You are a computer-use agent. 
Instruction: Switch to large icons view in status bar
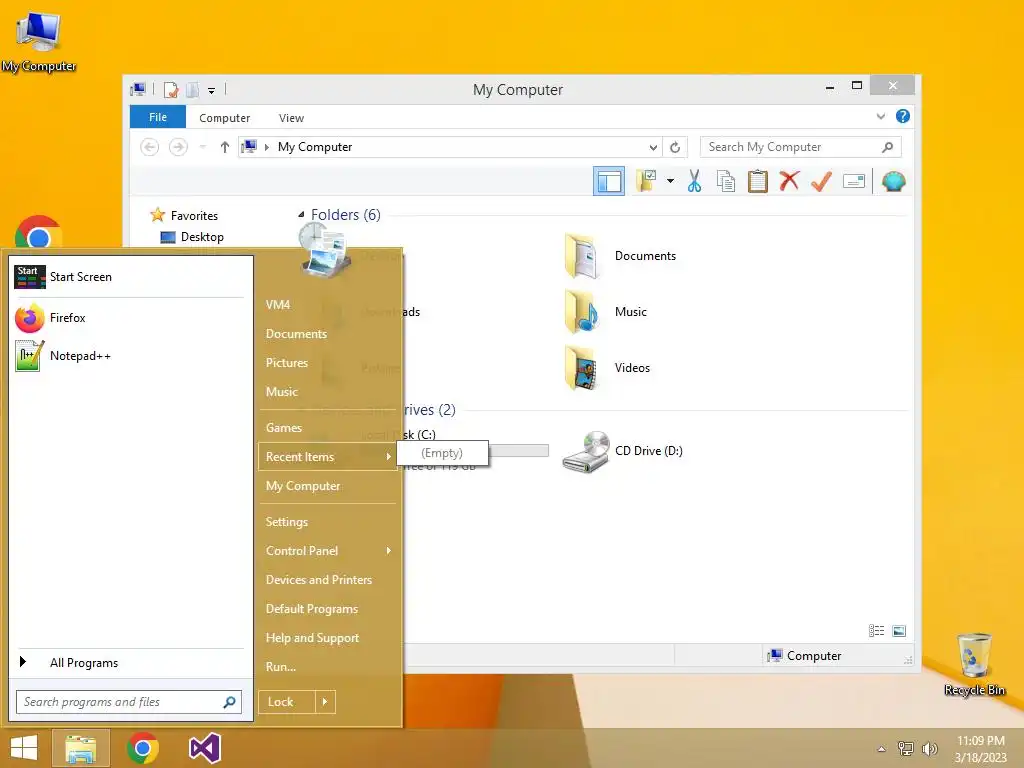[x=899, y=630]
